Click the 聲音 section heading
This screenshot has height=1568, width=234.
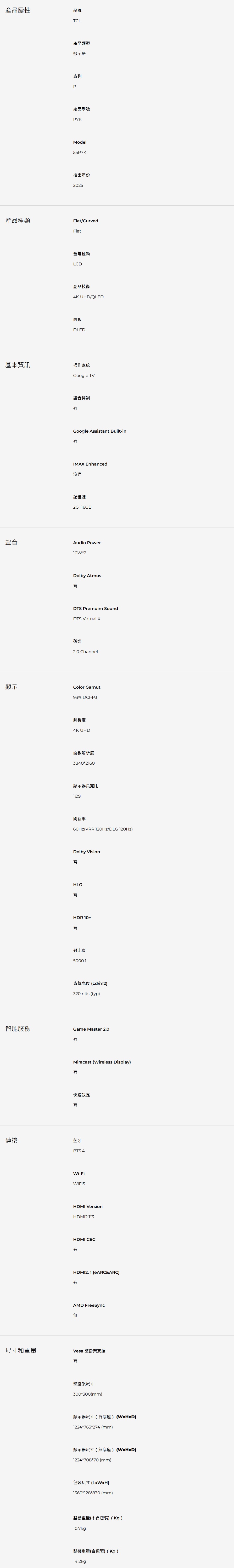click(x=12, y=542)
